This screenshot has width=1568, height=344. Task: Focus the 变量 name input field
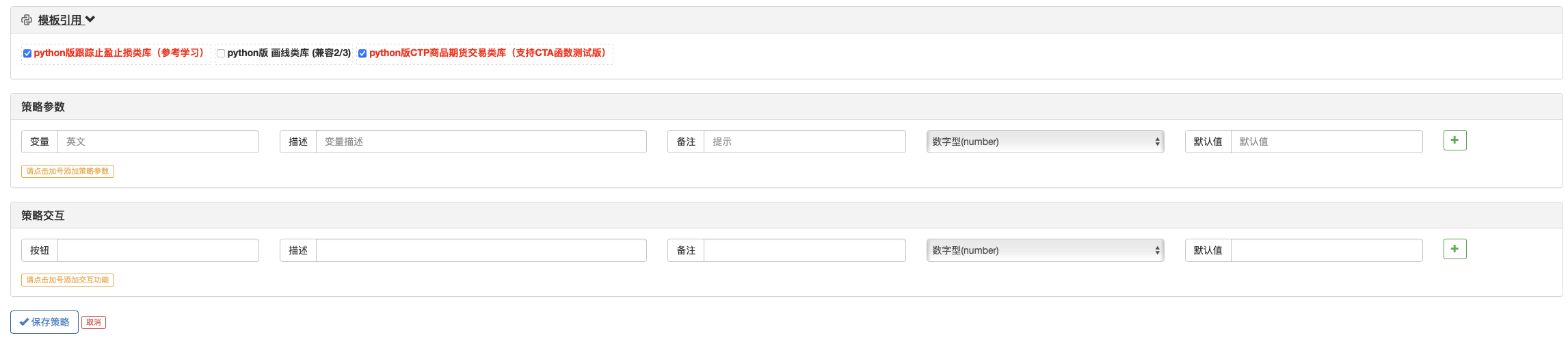pos(158,142)
